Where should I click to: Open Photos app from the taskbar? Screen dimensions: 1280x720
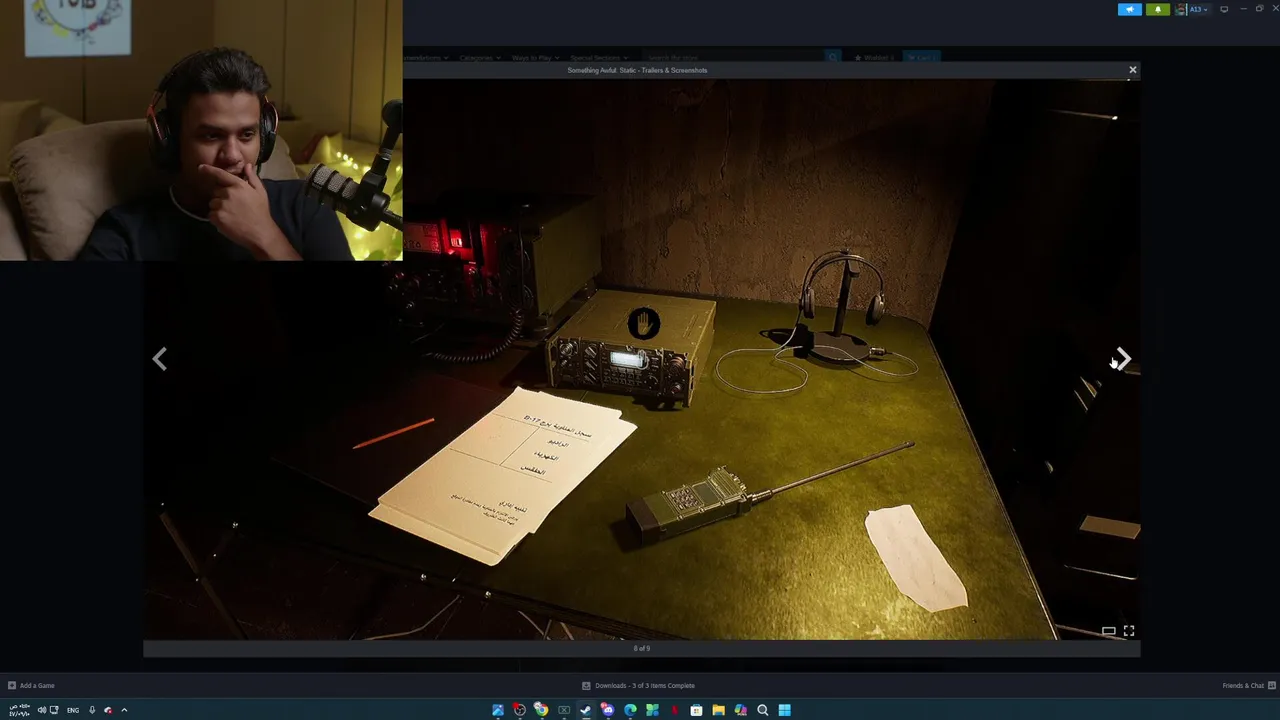coord(498,710)
